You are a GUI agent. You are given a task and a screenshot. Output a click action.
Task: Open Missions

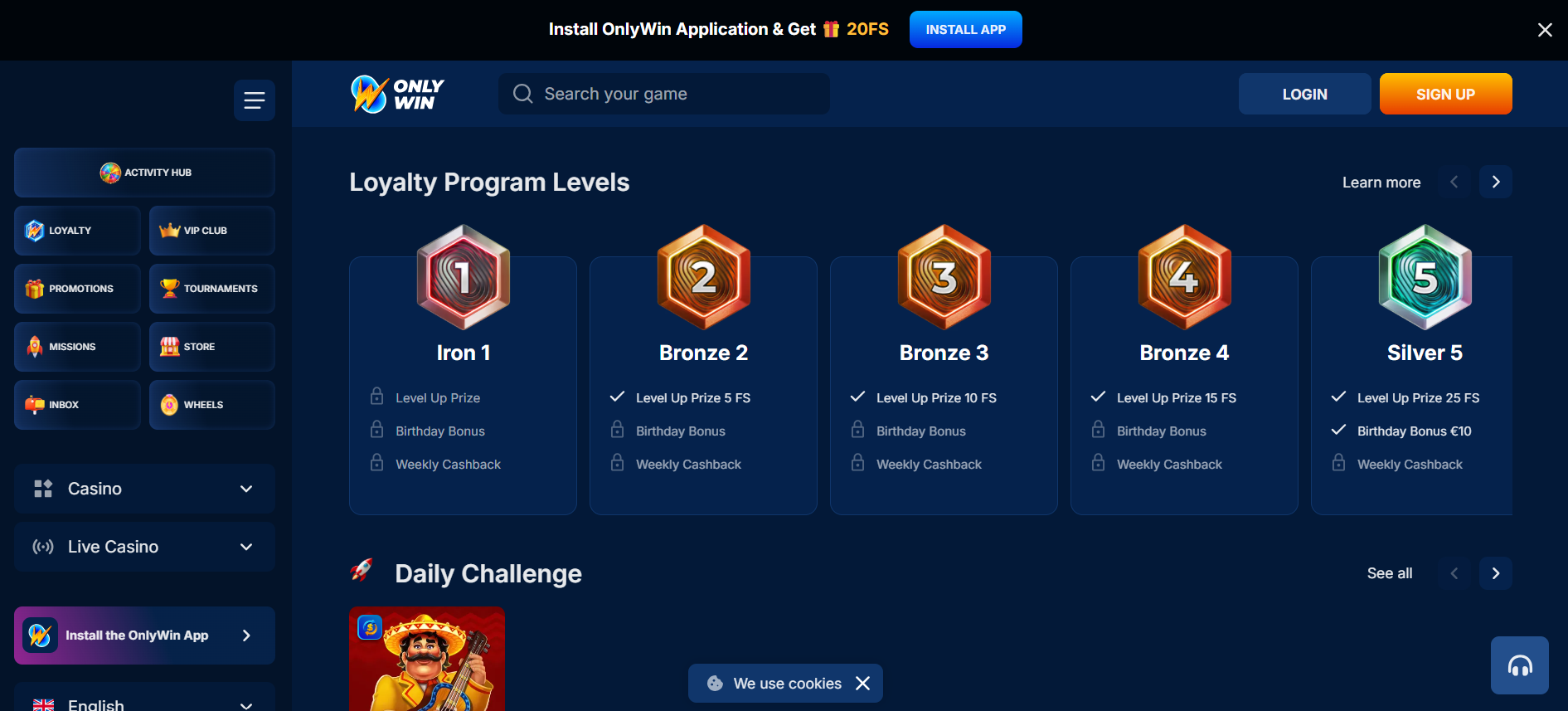click(77, 347)
